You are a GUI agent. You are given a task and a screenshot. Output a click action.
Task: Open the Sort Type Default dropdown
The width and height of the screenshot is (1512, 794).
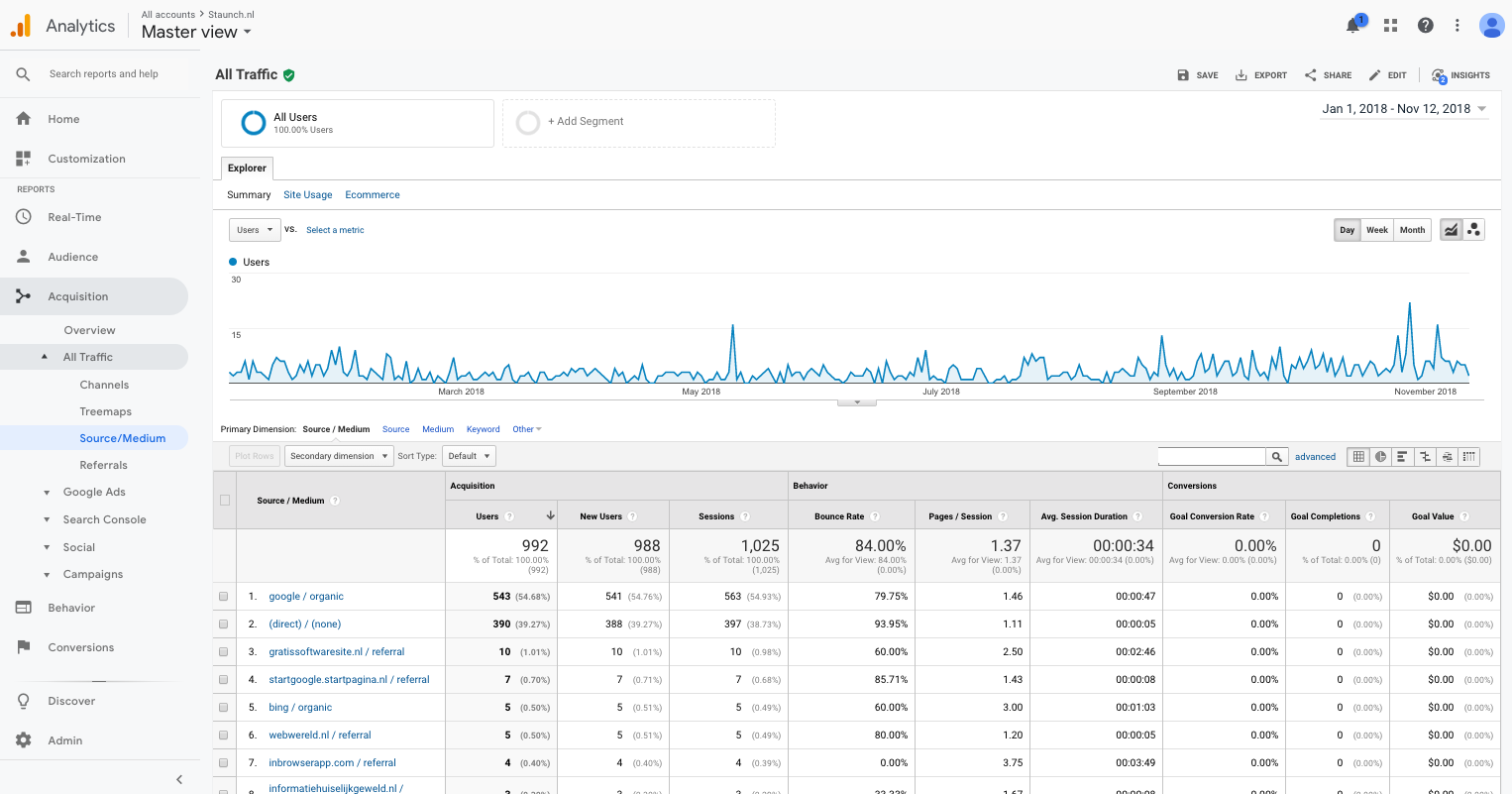(469, 456)
